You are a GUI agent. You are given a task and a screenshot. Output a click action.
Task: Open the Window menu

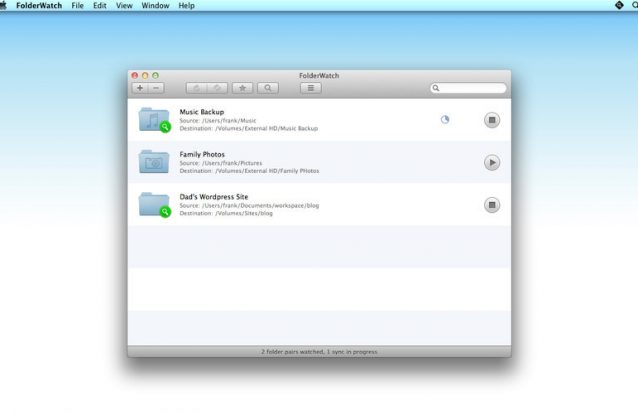(155, 6)
